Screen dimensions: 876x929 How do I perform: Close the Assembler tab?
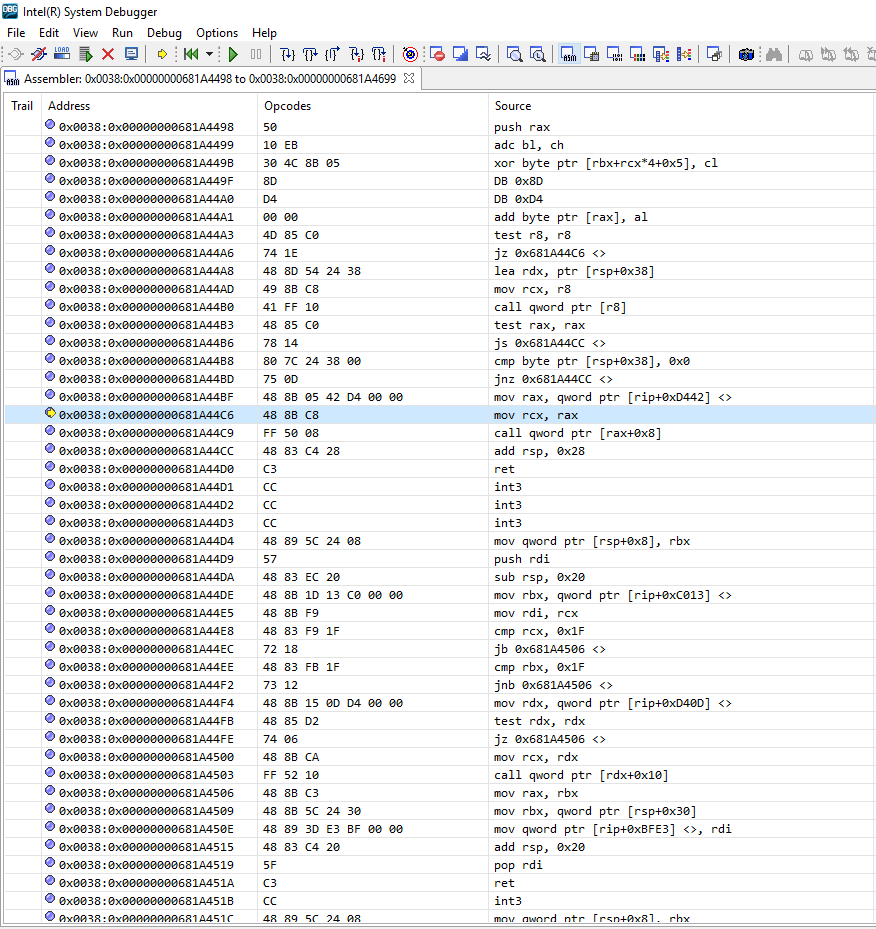pos(409,78)
